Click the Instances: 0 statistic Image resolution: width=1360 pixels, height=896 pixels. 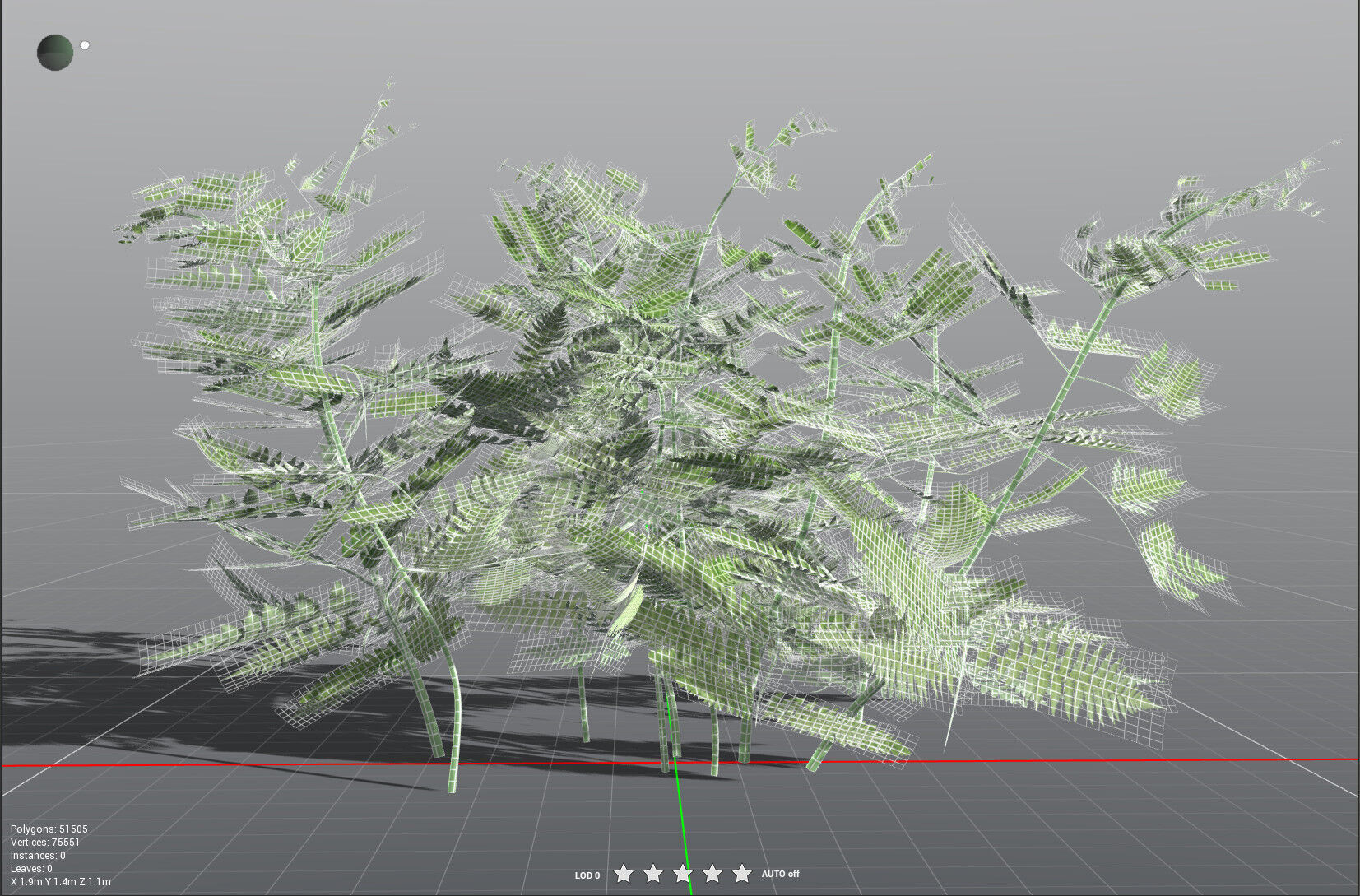[38, 856]
